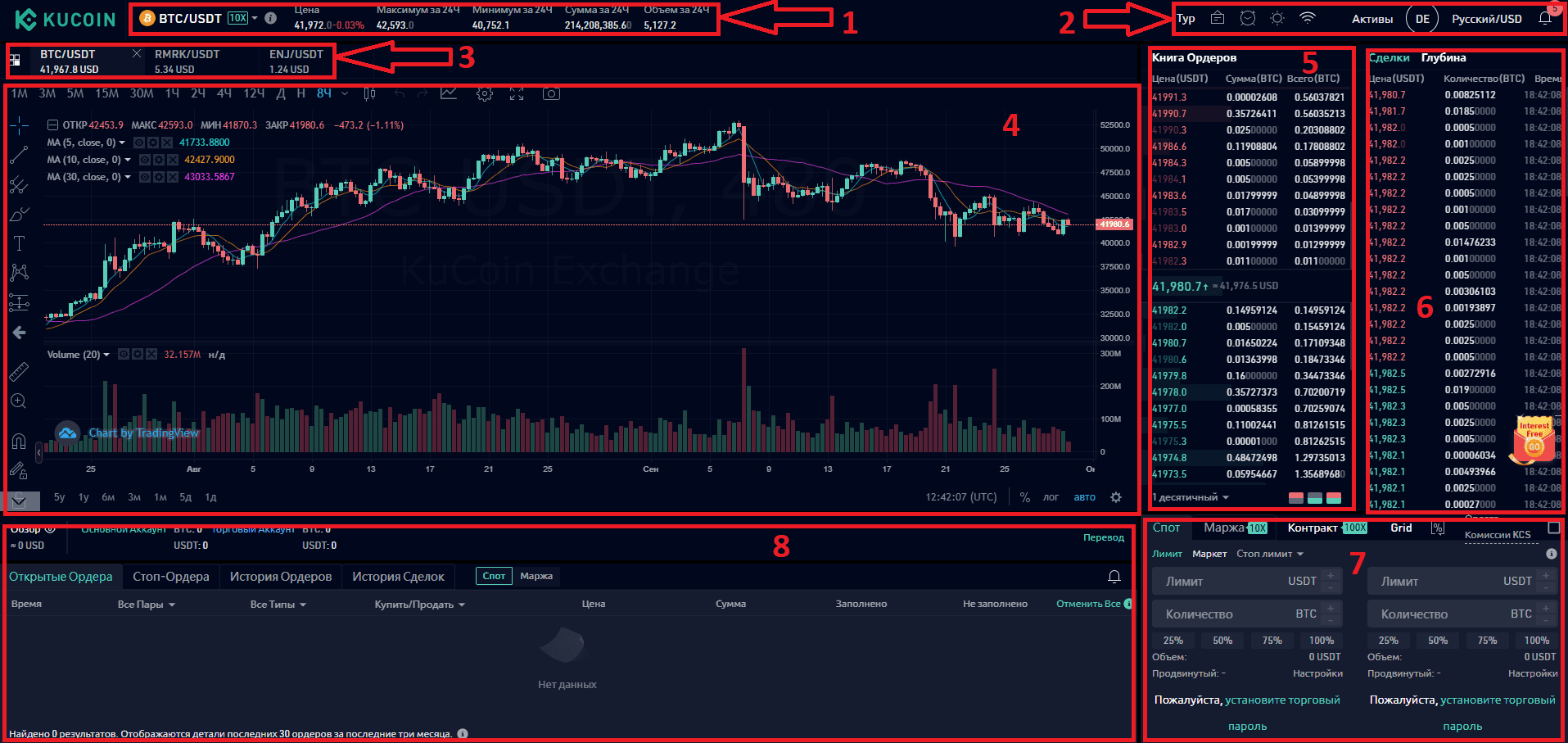This screenshot has width=1568, height=743.
Task: Open the Volume (20) indicator dropdown
Action: coord(106,355)
